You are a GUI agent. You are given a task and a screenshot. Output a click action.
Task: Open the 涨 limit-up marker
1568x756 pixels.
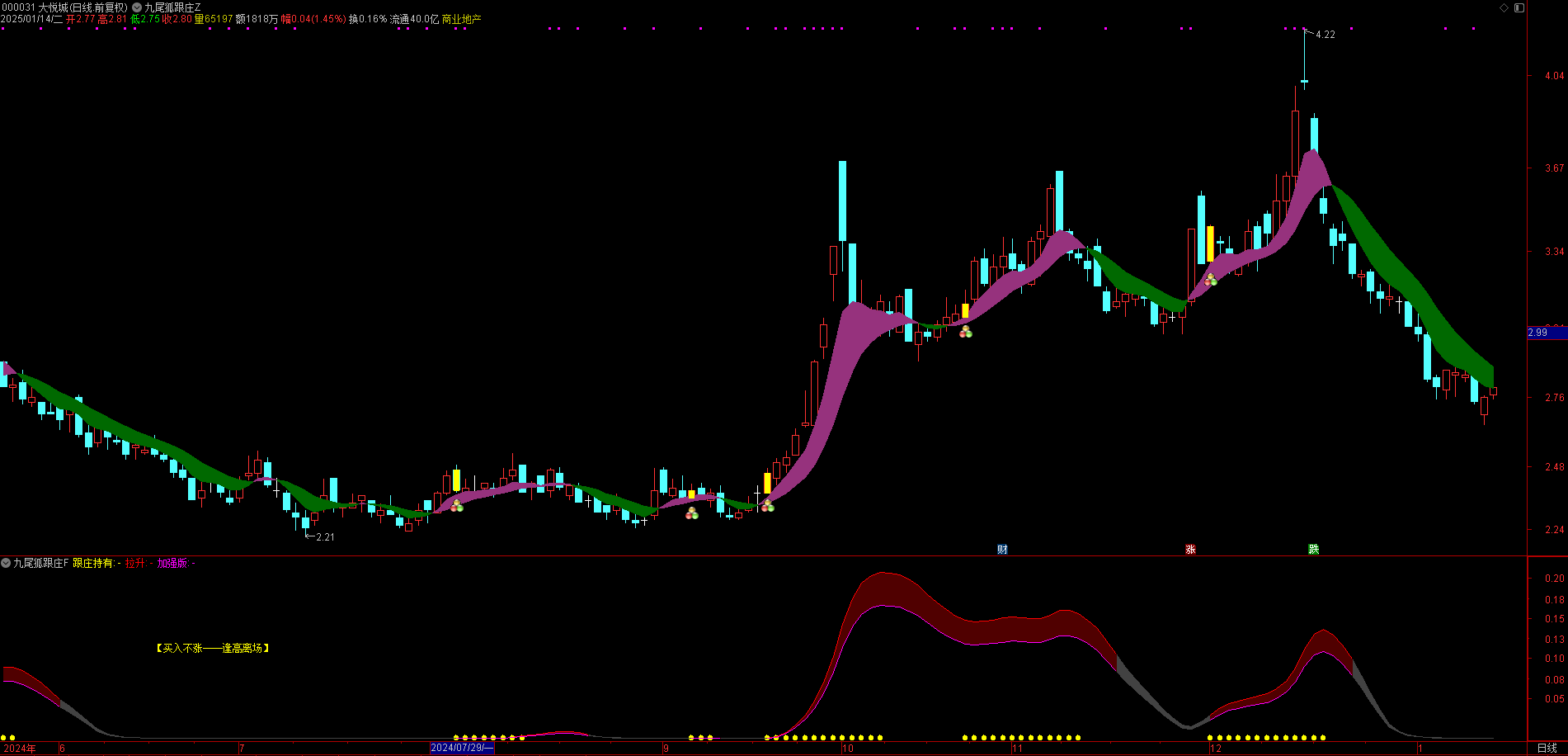[1190, 549]
